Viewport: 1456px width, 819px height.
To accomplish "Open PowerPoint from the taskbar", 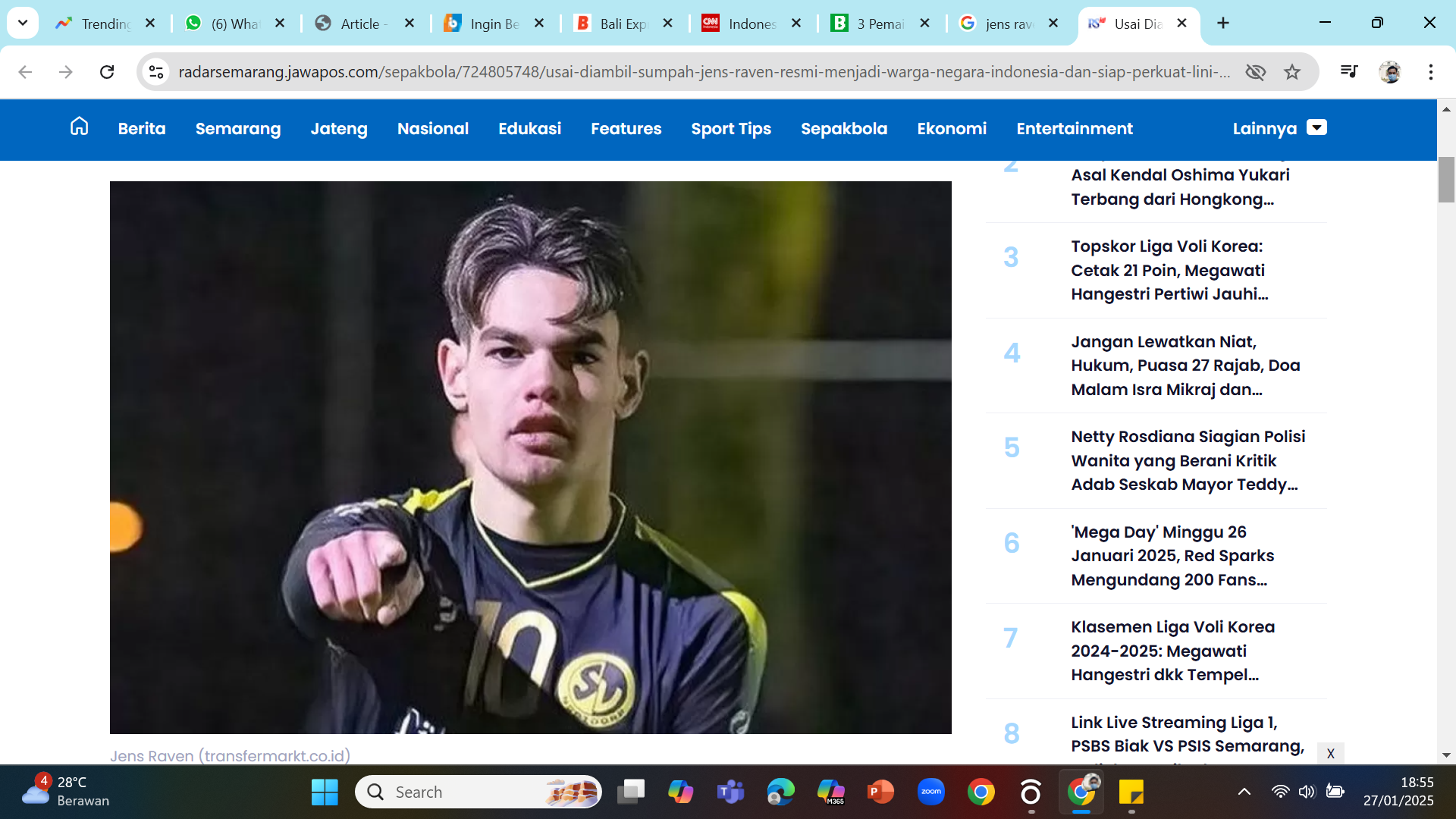I will pos(880,792).
